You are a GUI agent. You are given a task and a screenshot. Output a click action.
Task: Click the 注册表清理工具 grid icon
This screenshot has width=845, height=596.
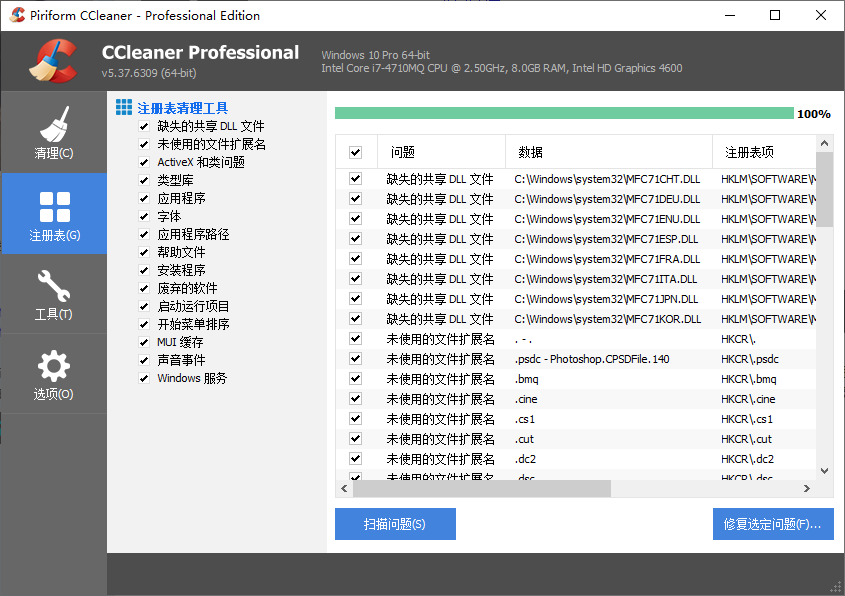tap(124, 107)
